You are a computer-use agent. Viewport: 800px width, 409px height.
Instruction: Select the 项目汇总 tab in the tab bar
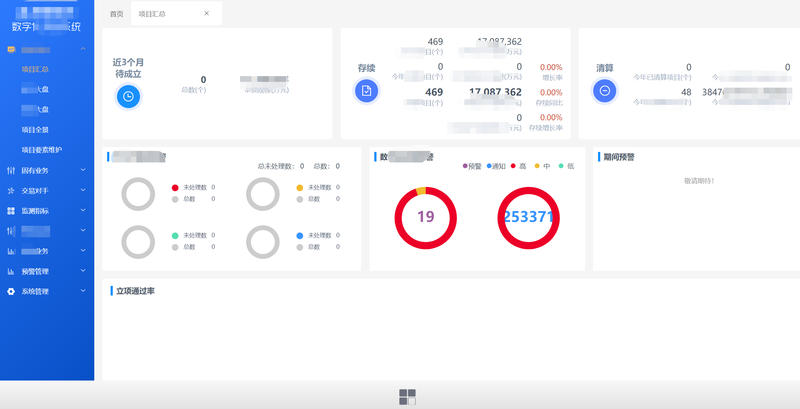pyautogui.click(x=177, y=14)
